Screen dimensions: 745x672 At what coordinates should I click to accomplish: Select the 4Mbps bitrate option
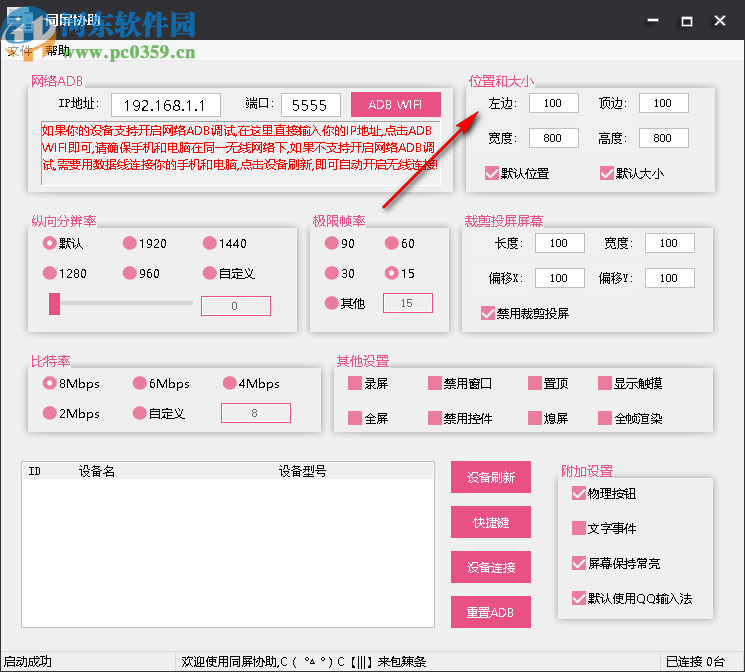[x=229, y=383]
